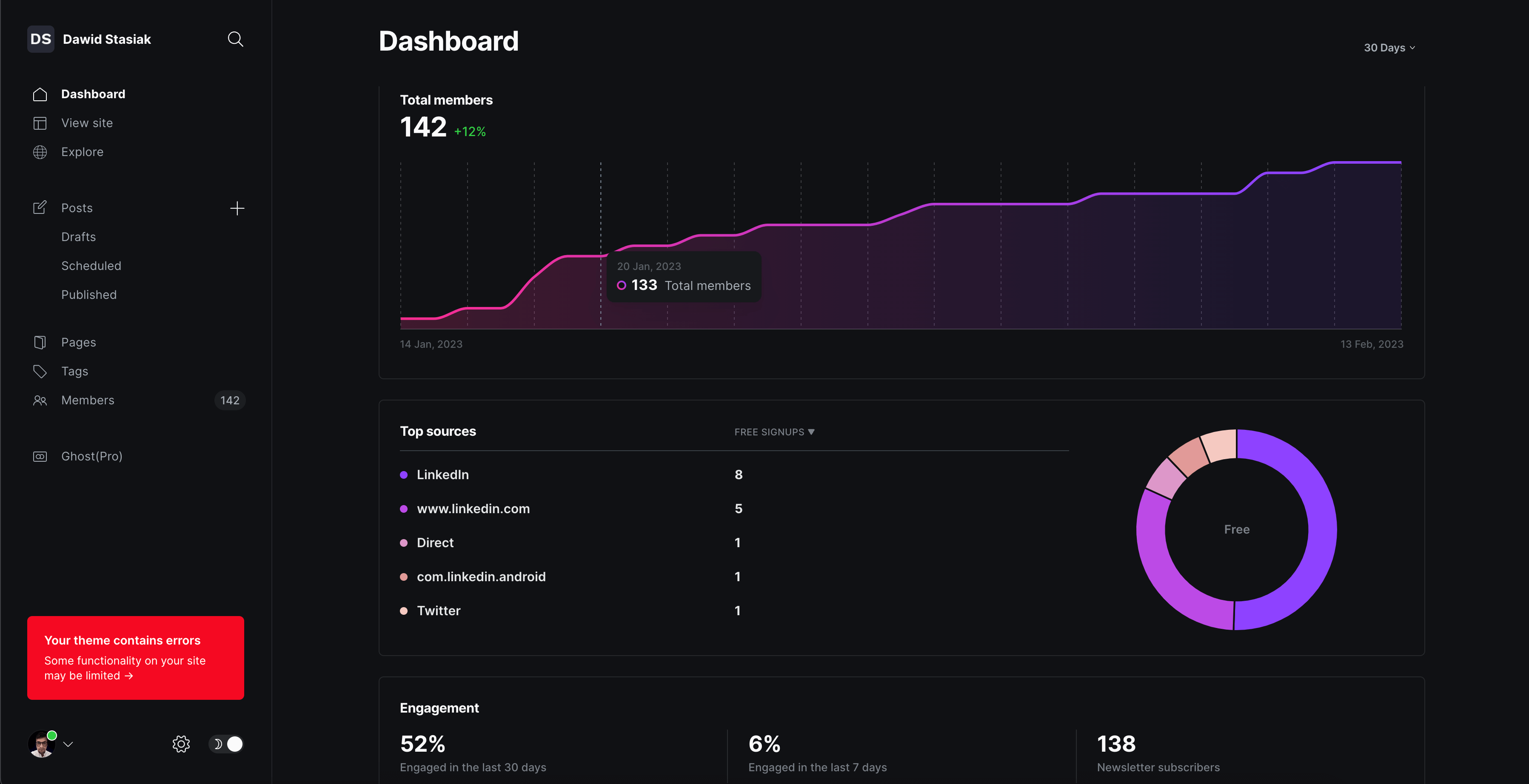The width and height of the screenshot is (1529, 784).
Task: Open Posts menu item
Action: [77, 208]
